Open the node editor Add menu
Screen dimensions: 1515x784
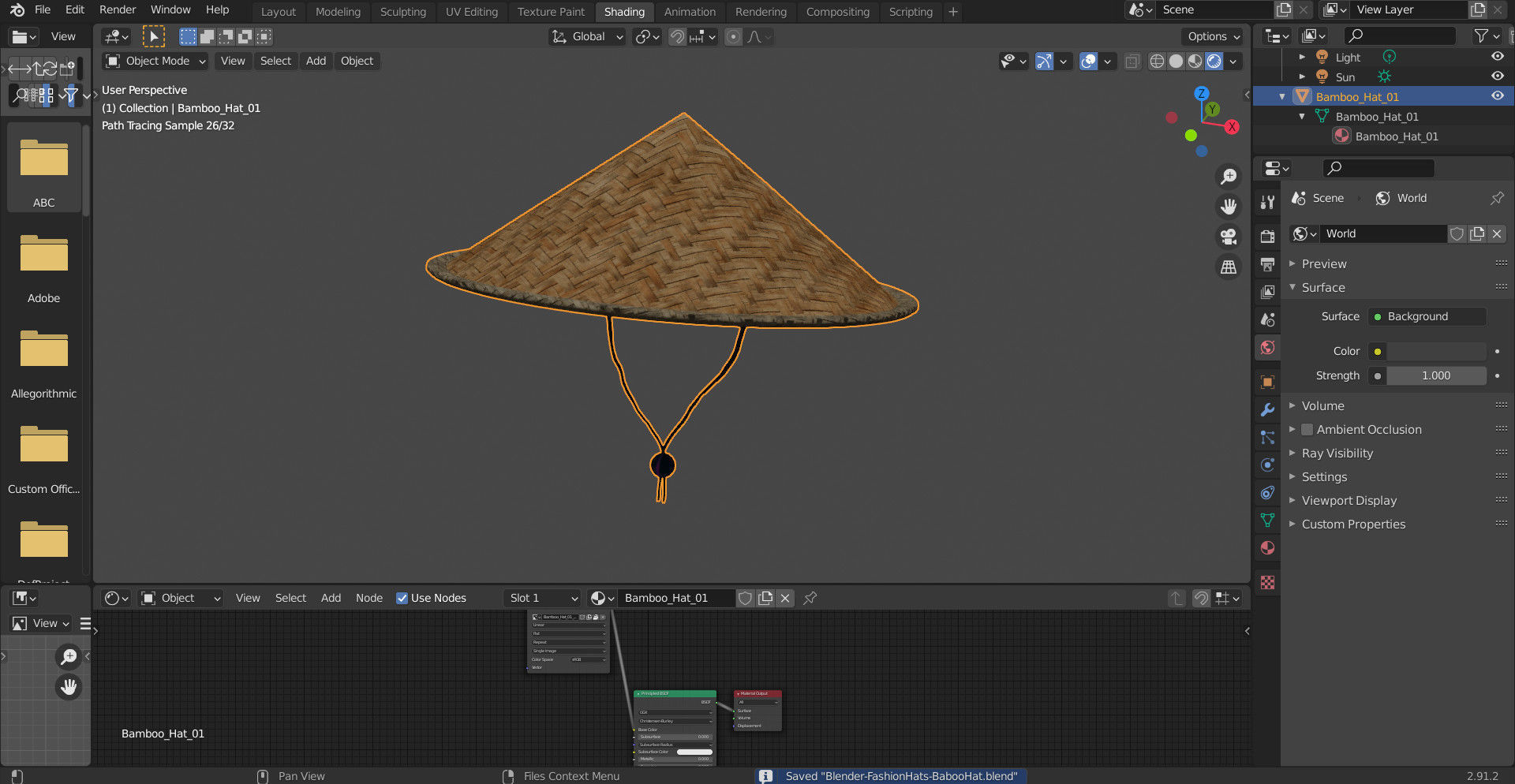pyautogui.click(x=331, y=598)
